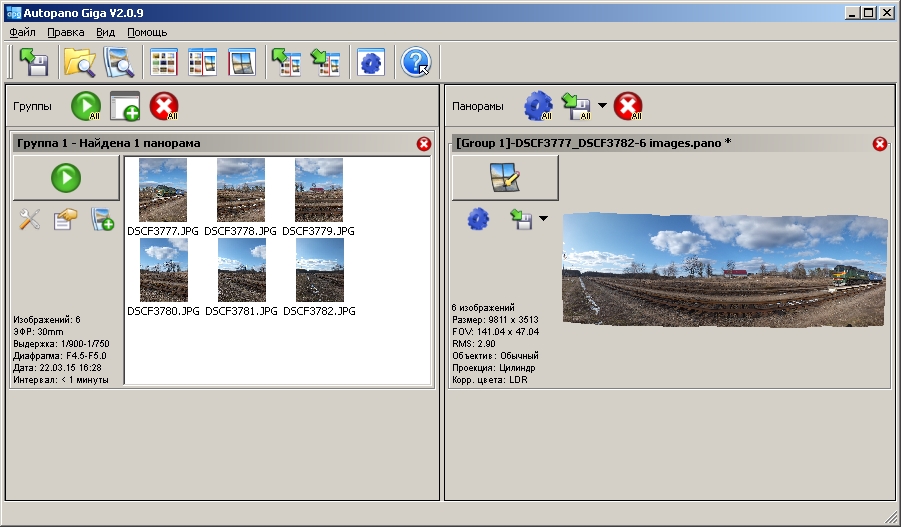Open the panorama editor button
901x527 pixels.
pyautogui.click(x=505, y=178)
